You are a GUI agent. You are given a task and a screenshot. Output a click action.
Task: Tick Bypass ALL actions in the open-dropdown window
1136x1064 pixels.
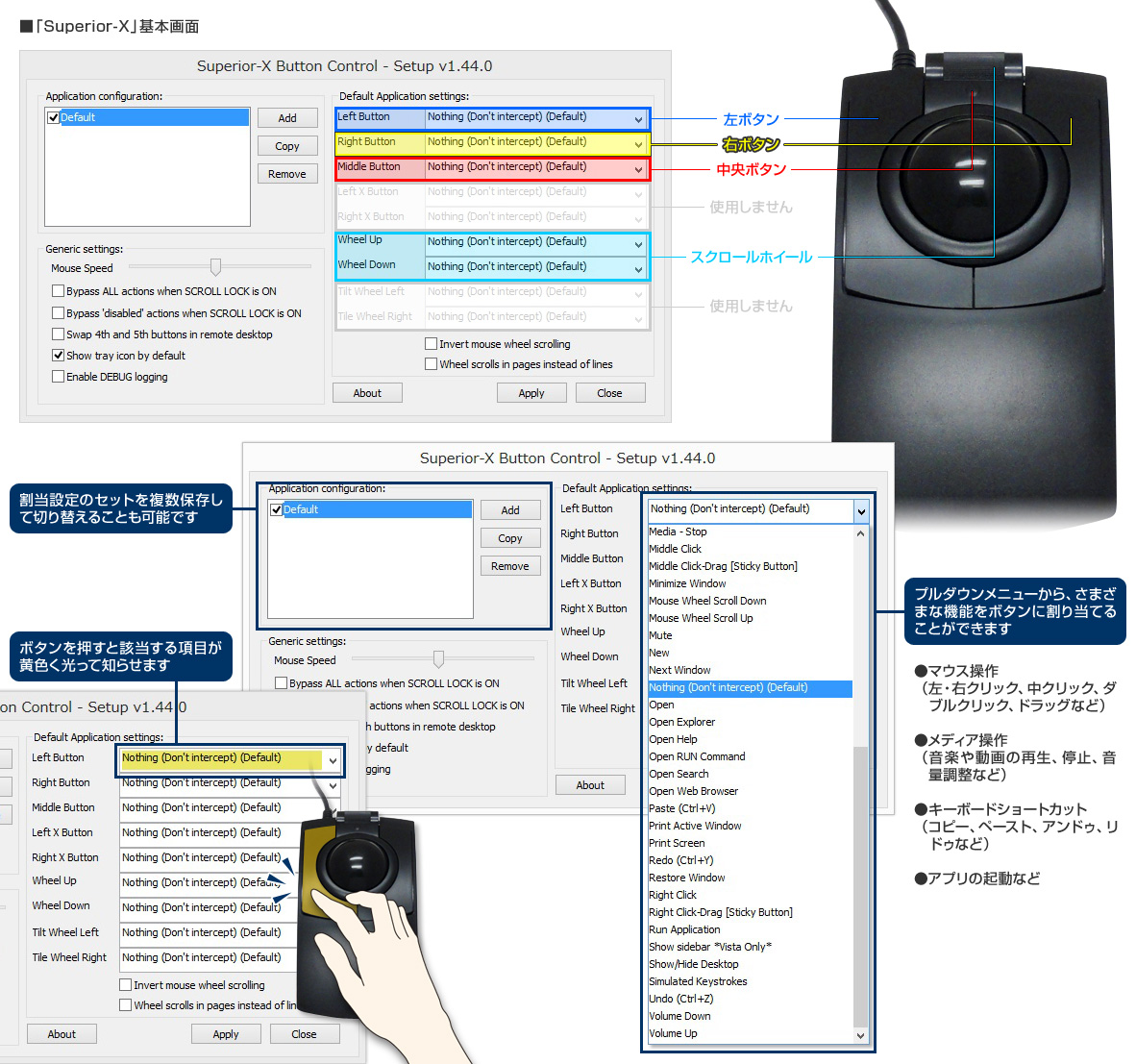pyautogui.click(x=281, y=683)
